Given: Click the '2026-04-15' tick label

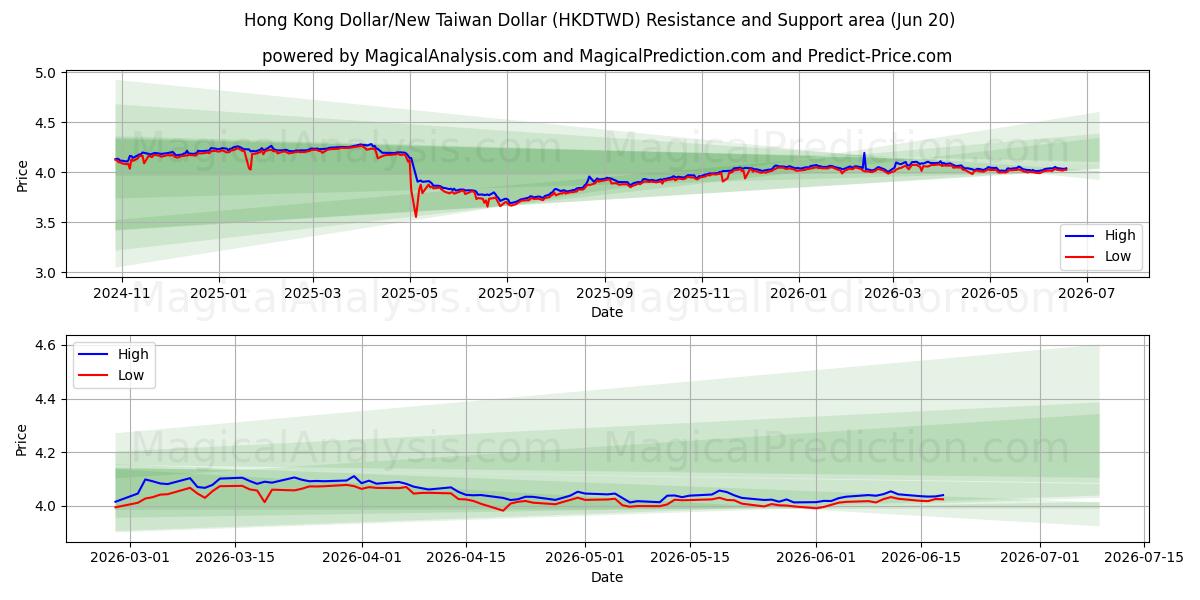Looking at the screenshot, I should pyautogui.click(x=465, y=558).
